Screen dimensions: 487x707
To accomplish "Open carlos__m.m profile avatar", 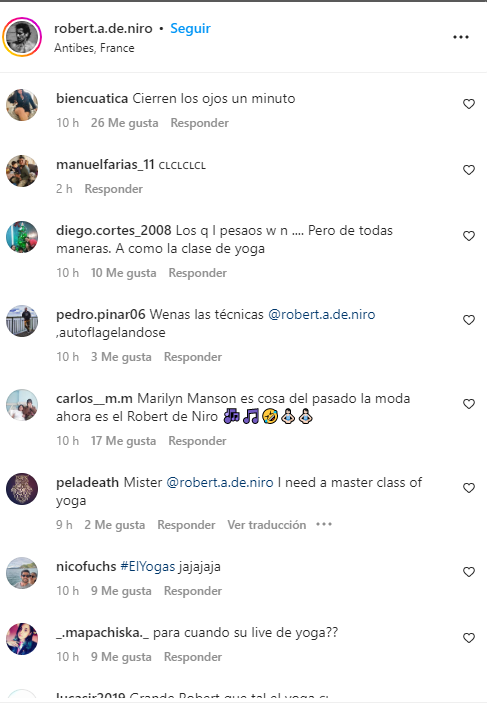I will tap(22, 405).
